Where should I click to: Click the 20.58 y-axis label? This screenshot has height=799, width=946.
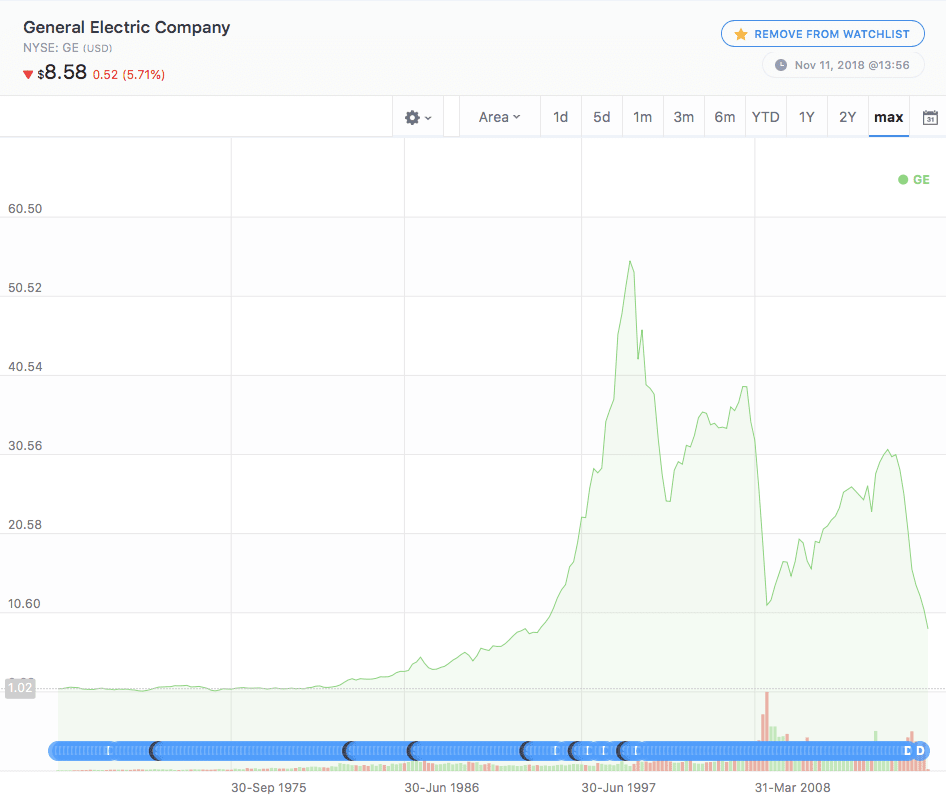click(25, 525)
